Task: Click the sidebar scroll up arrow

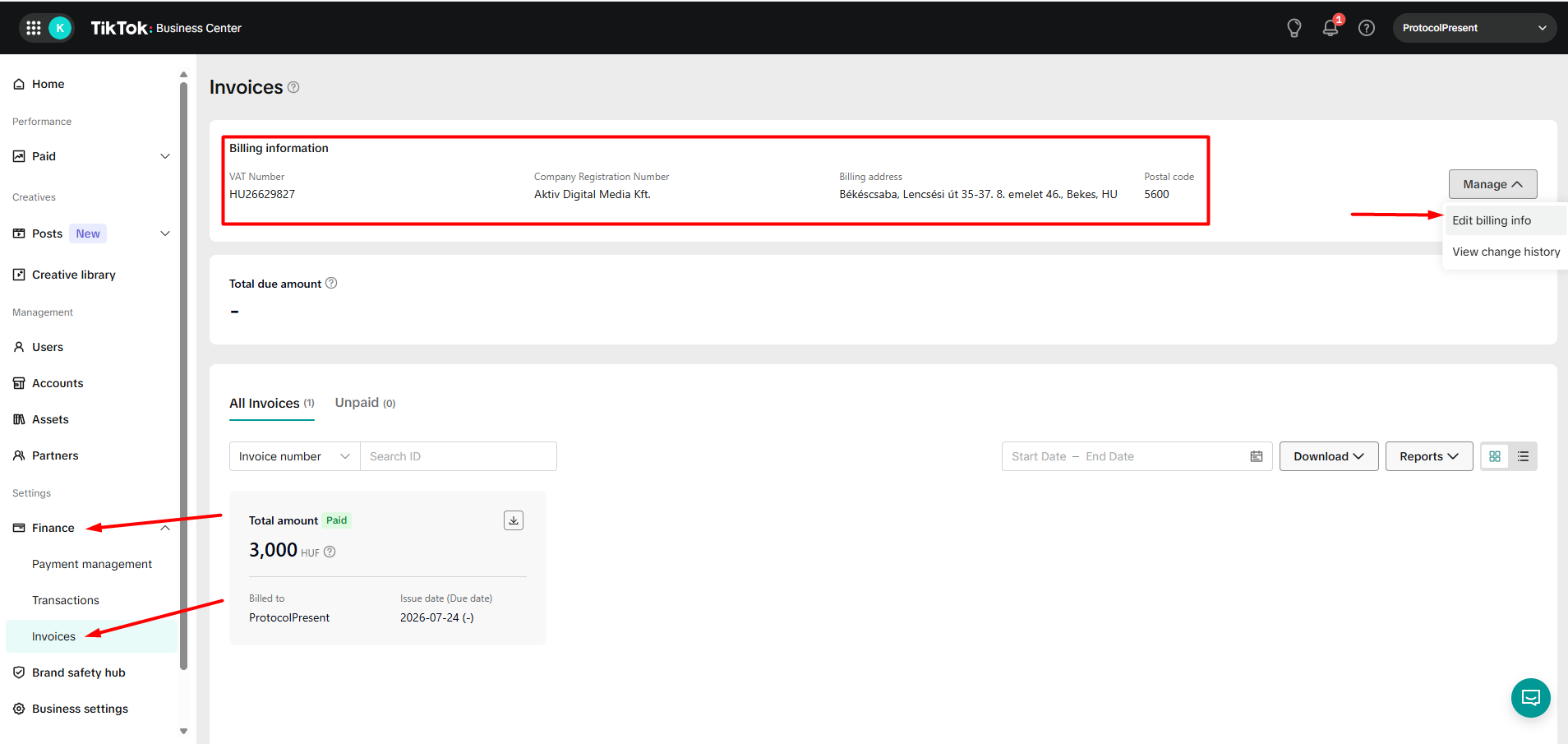Action: coord(183,75)
